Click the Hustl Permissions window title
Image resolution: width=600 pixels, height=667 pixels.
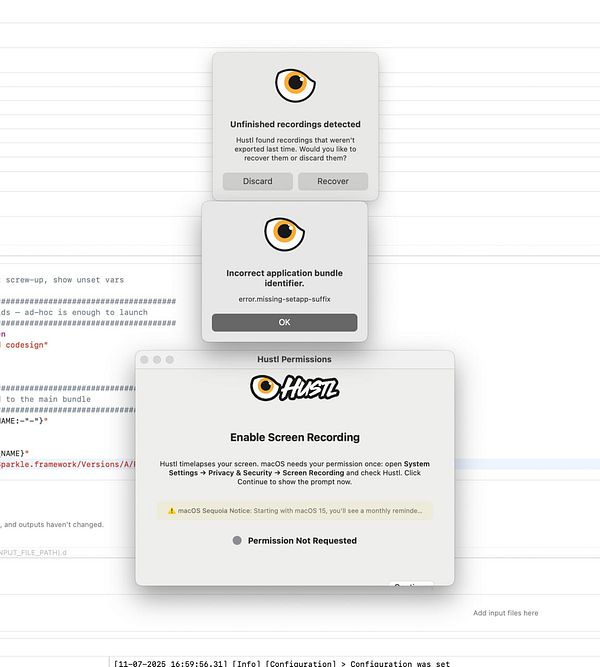point(294,359)
